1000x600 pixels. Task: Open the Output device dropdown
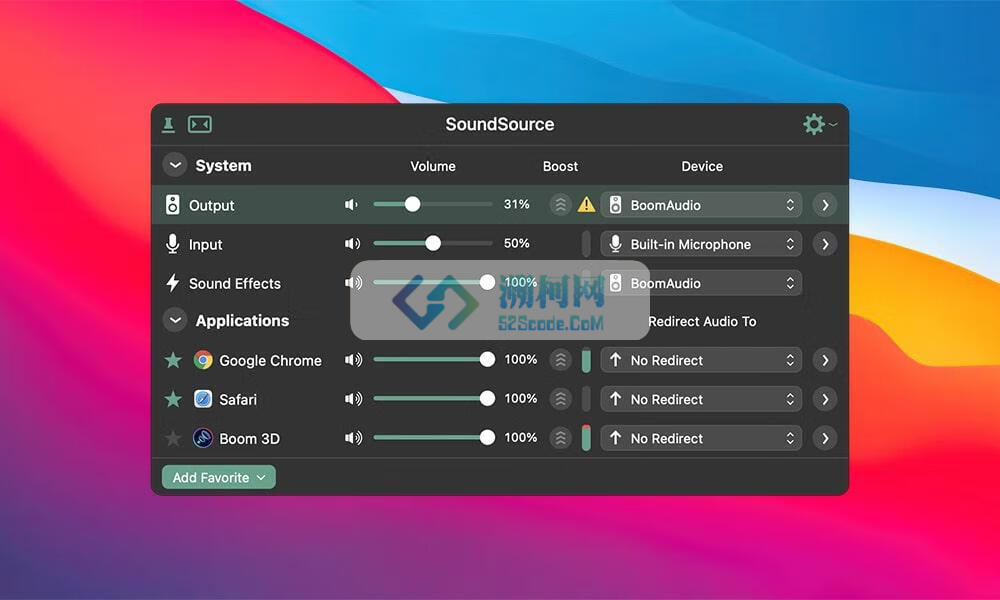701,205
